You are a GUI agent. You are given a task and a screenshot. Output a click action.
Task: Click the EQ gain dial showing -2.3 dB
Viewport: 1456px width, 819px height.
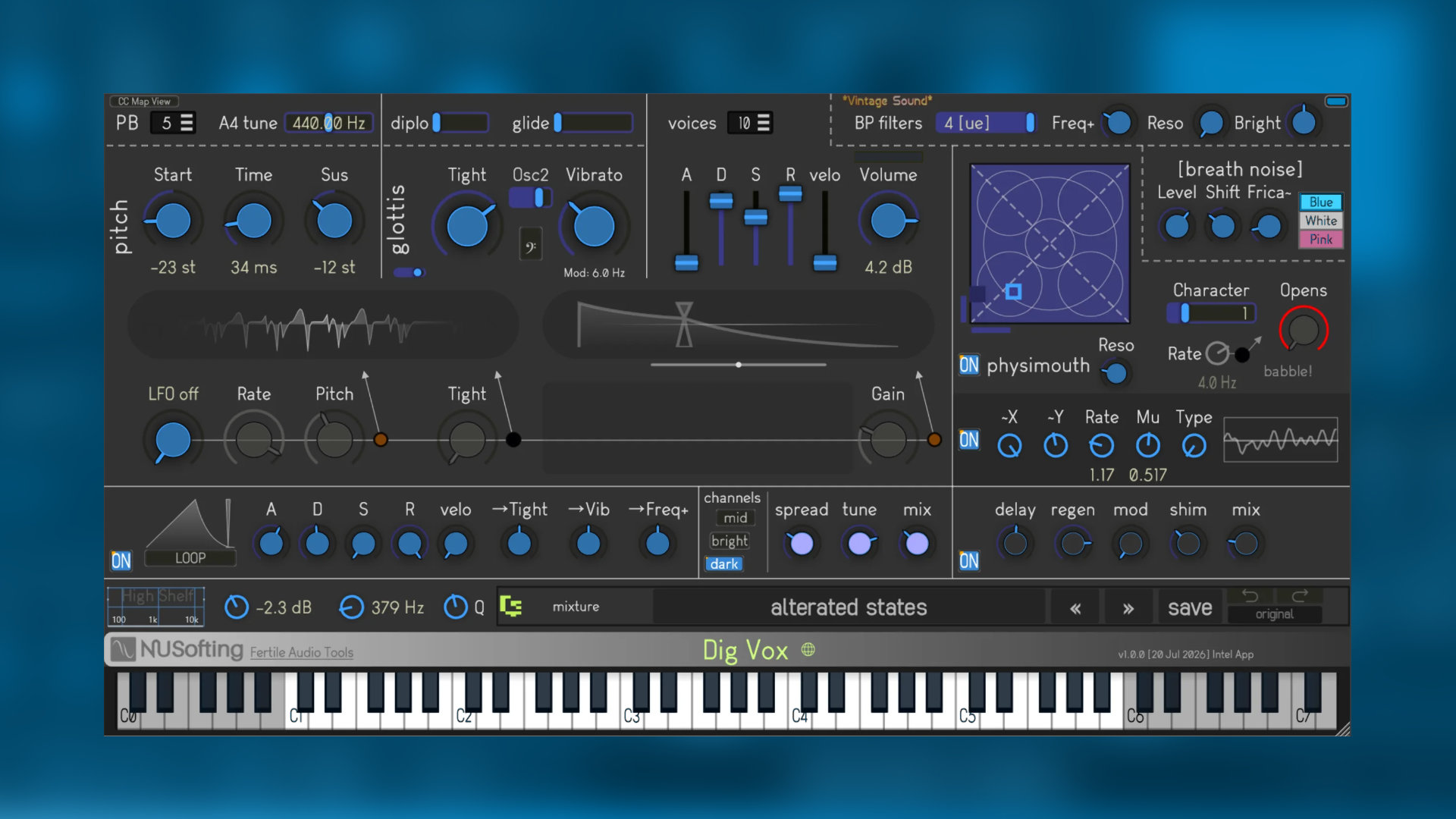tap(237, 607)
